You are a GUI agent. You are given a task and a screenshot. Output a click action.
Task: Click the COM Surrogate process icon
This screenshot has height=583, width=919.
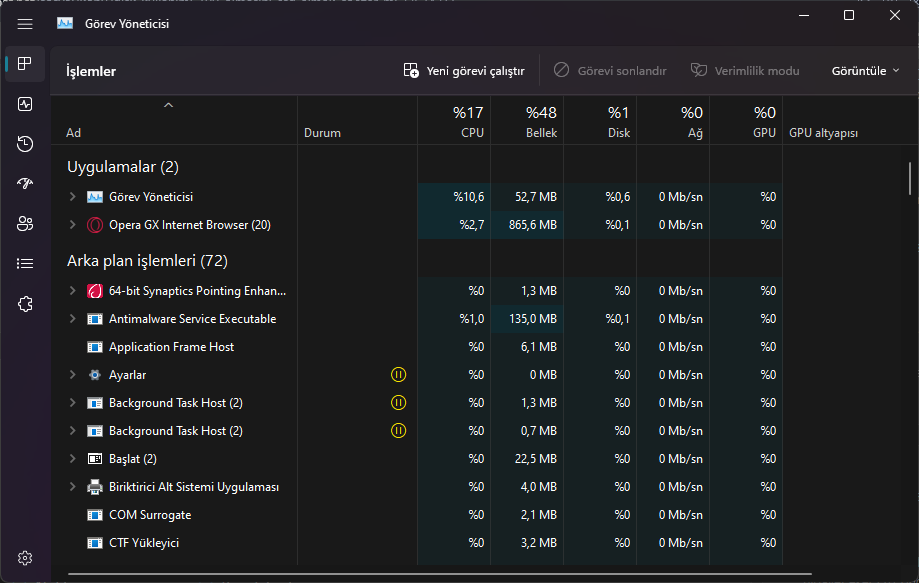(94, 515)
